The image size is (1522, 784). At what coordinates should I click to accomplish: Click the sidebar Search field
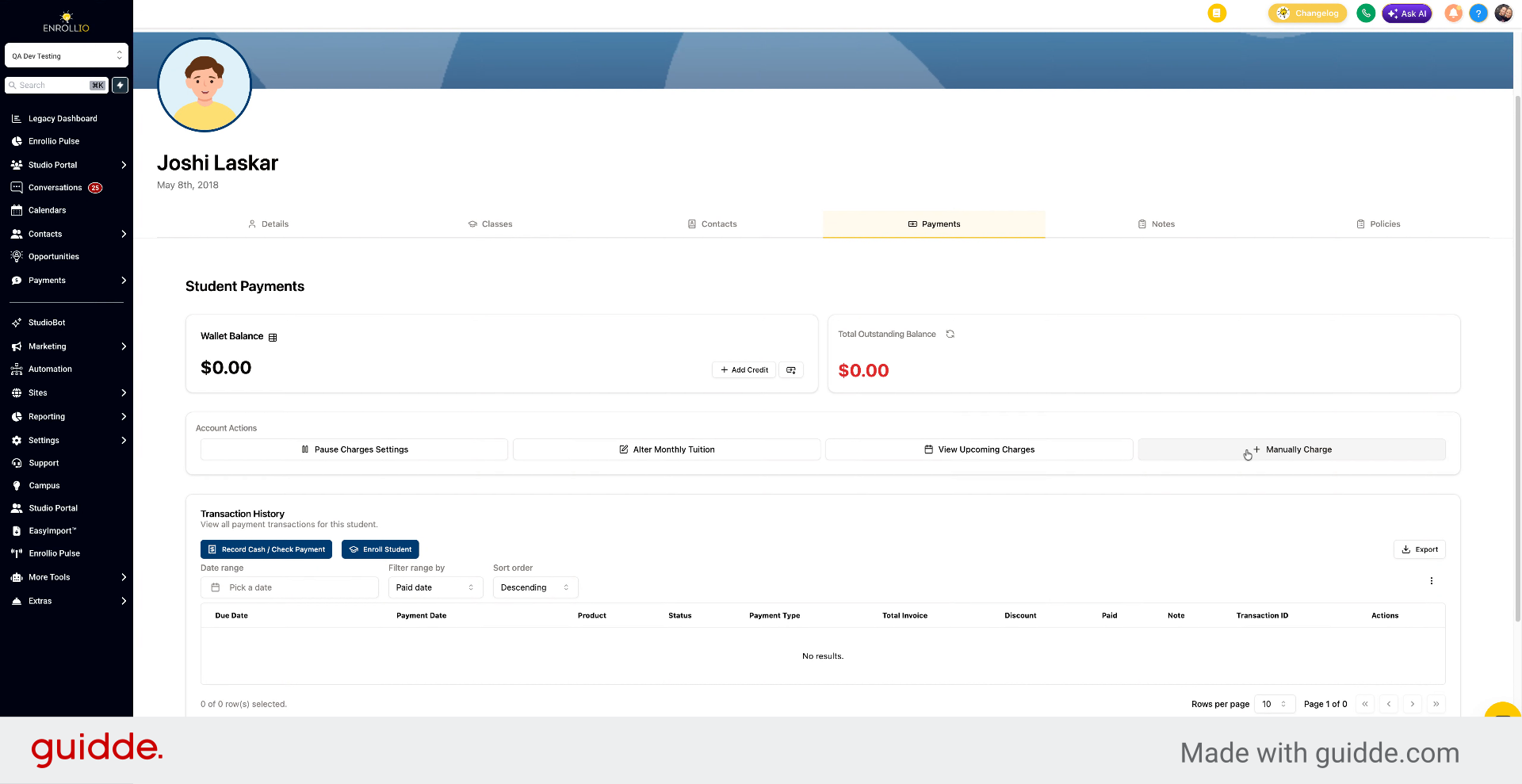tap(57, 85)
